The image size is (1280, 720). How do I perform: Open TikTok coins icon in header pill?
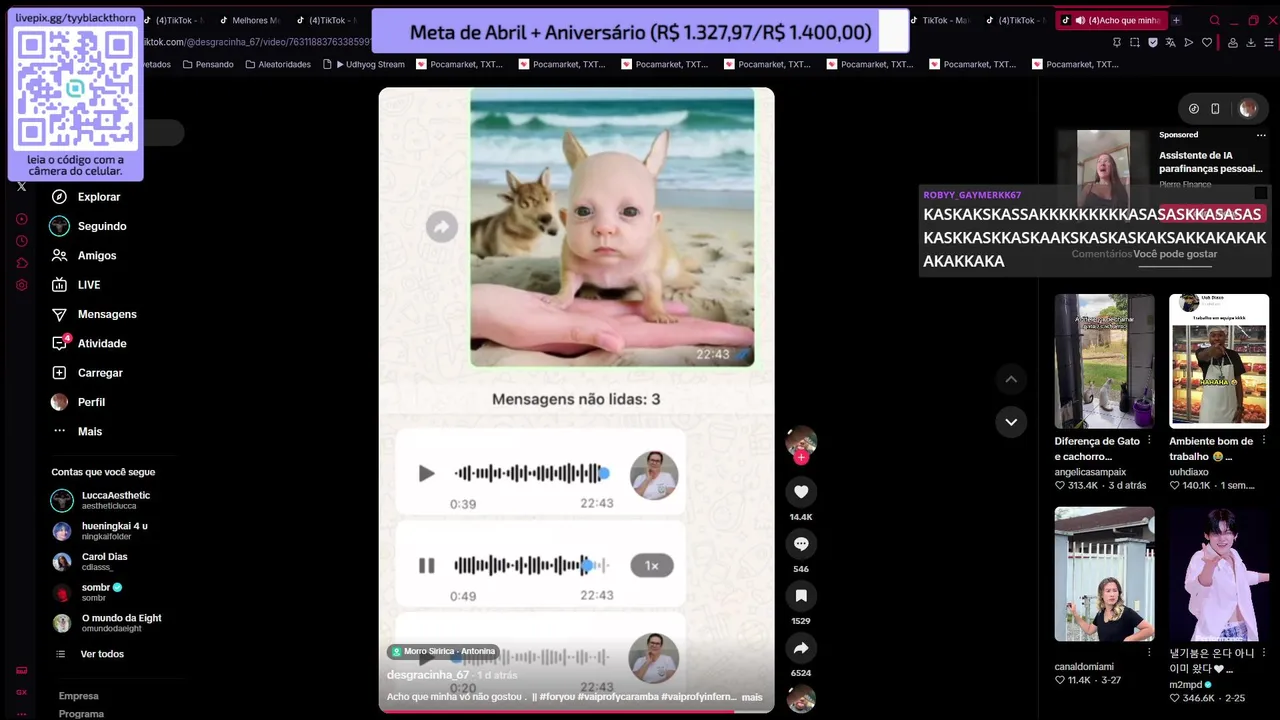(1194, 109)
